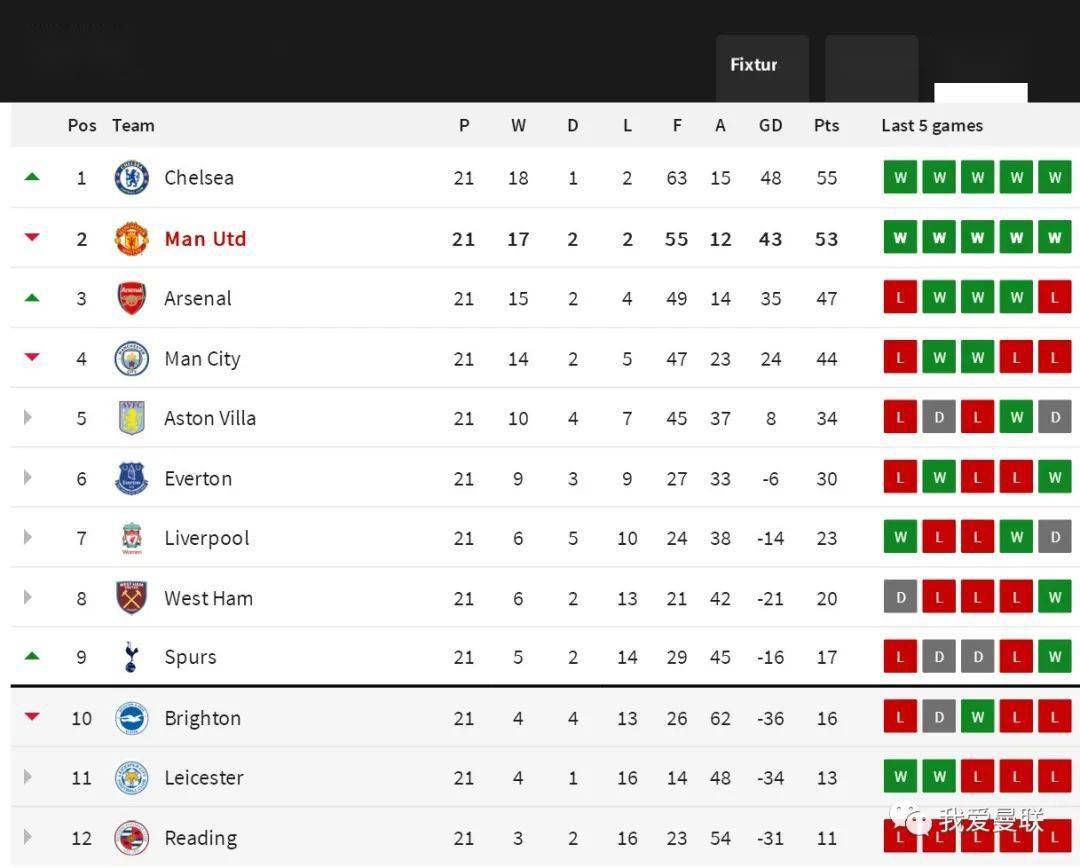Screen dimensions: 1080x868
Task: Click Arsenal's first red loss badge
Action: click(900, 297)
